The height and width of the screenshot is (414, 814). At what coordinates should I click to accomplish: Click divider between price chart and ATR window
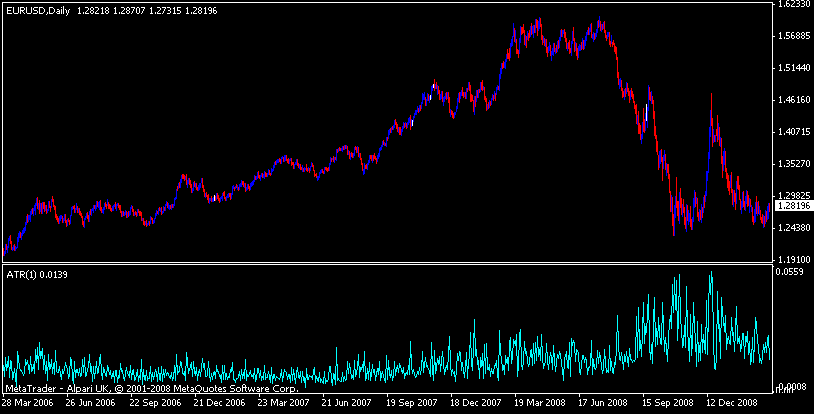coord(387,264)
